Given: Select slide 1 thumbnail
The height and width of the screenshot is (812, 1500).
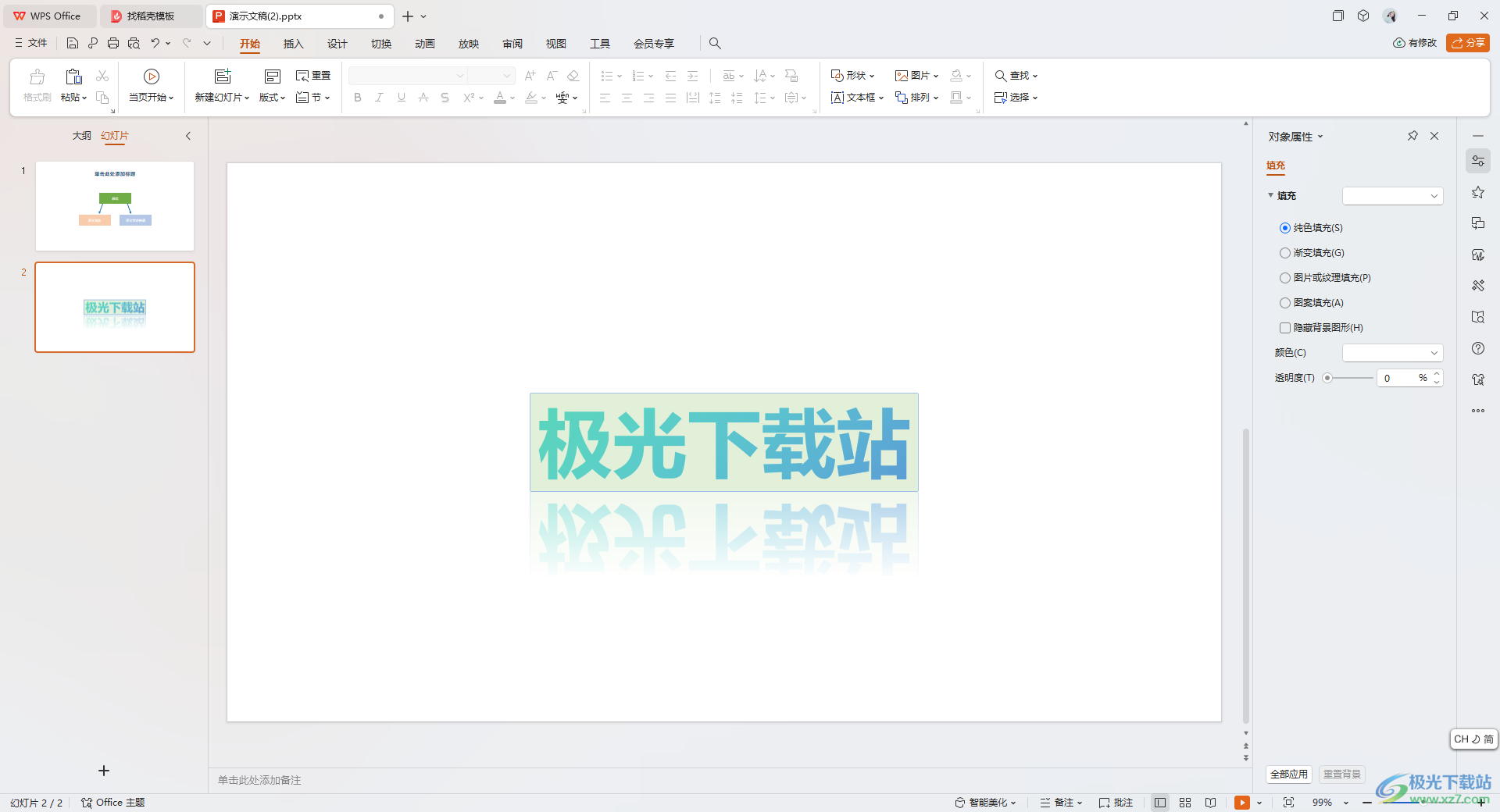Looking at the screenshot, I should click(x=115, y=206).
